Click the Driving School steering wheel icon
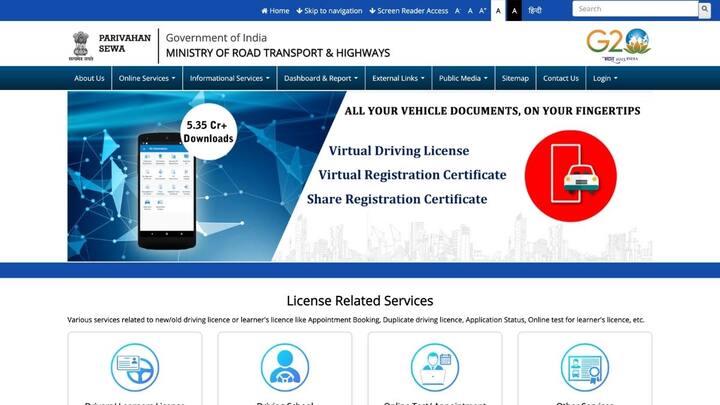 tap(285, 368)
